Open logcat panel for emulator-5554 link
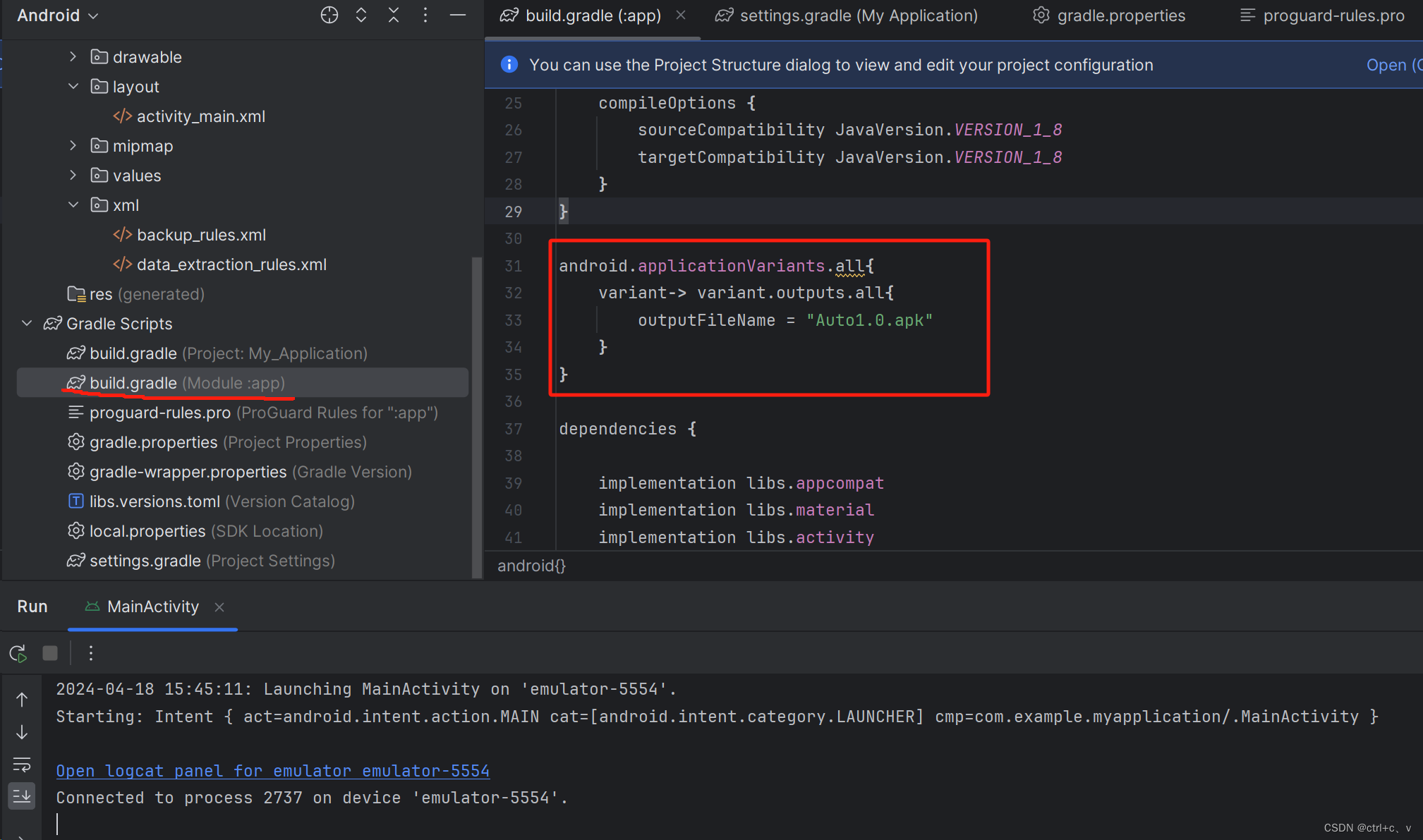The width and height of the screenshot is (1423, 840). click(272, 771)
